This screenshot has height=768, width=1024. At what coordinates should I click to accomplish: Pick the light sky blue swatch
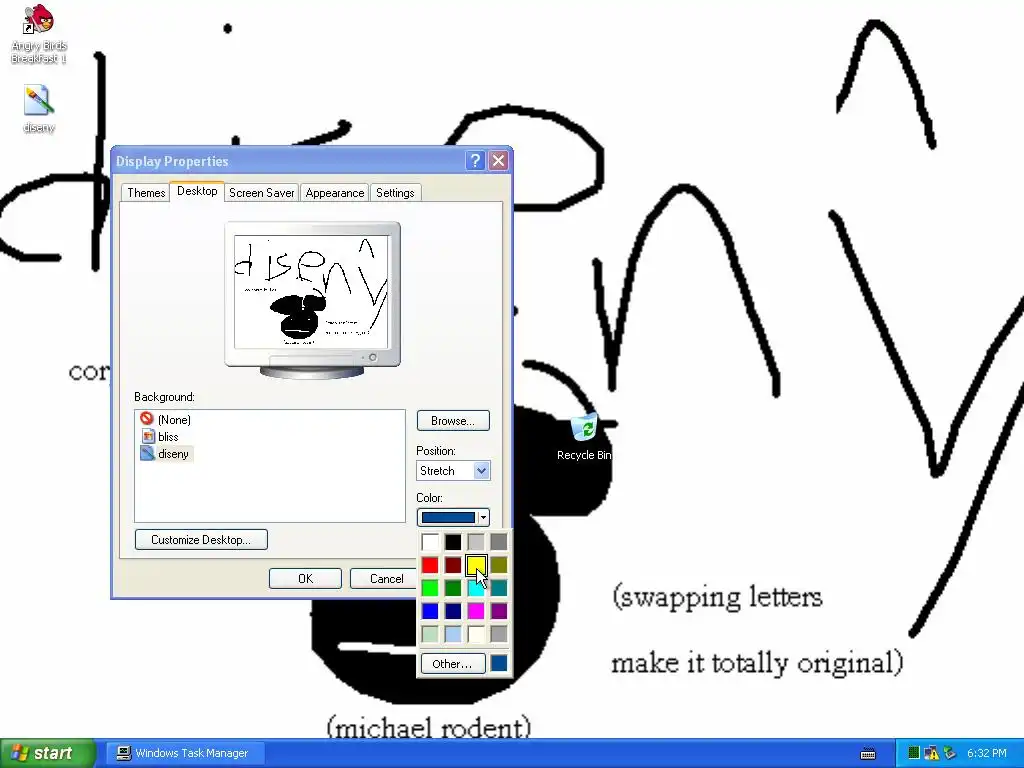pos(453,633)
